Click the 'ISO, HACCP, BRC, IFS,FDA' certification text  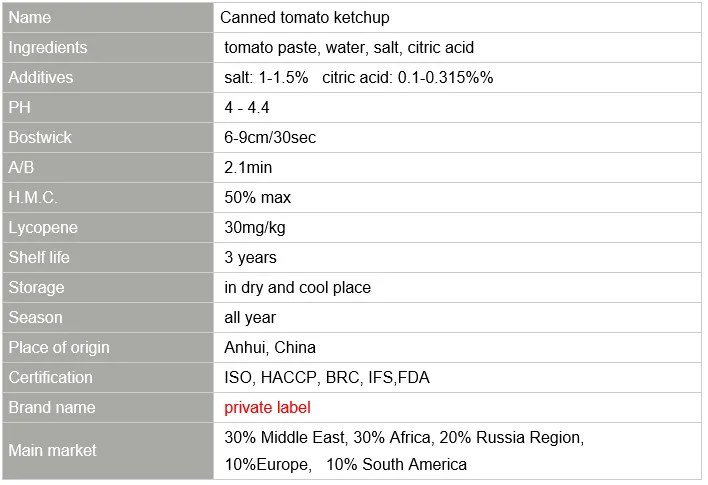pyautogui.click(x=327, y=378)
